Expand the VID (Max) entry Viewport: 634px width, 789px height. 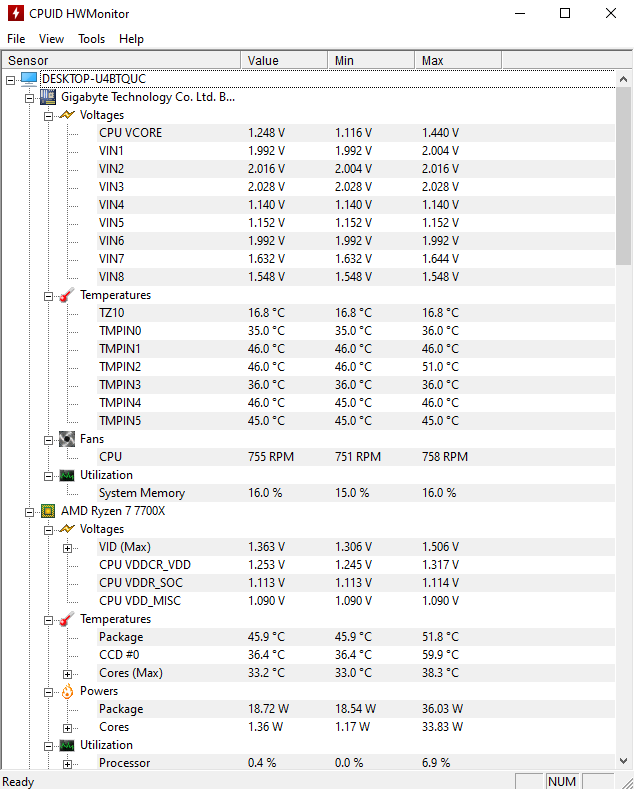67,548
